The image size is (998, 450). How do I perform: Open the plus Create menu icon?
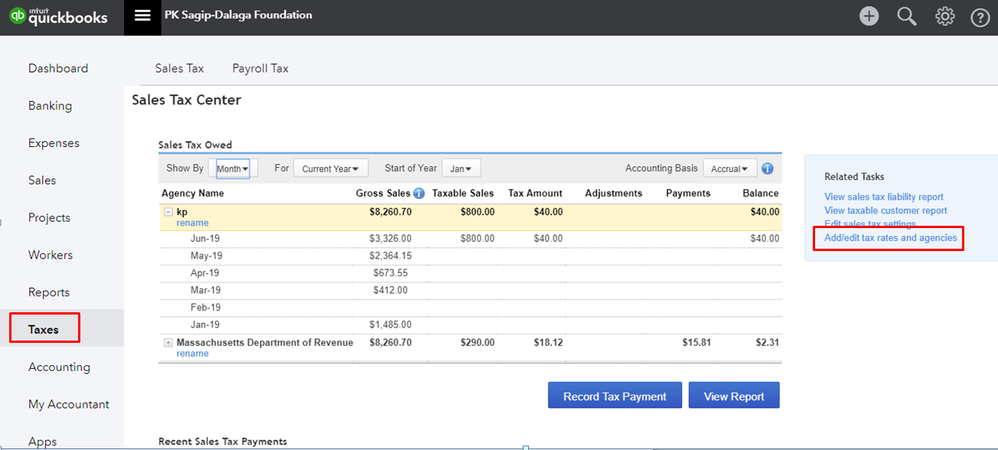click(870, 16)
